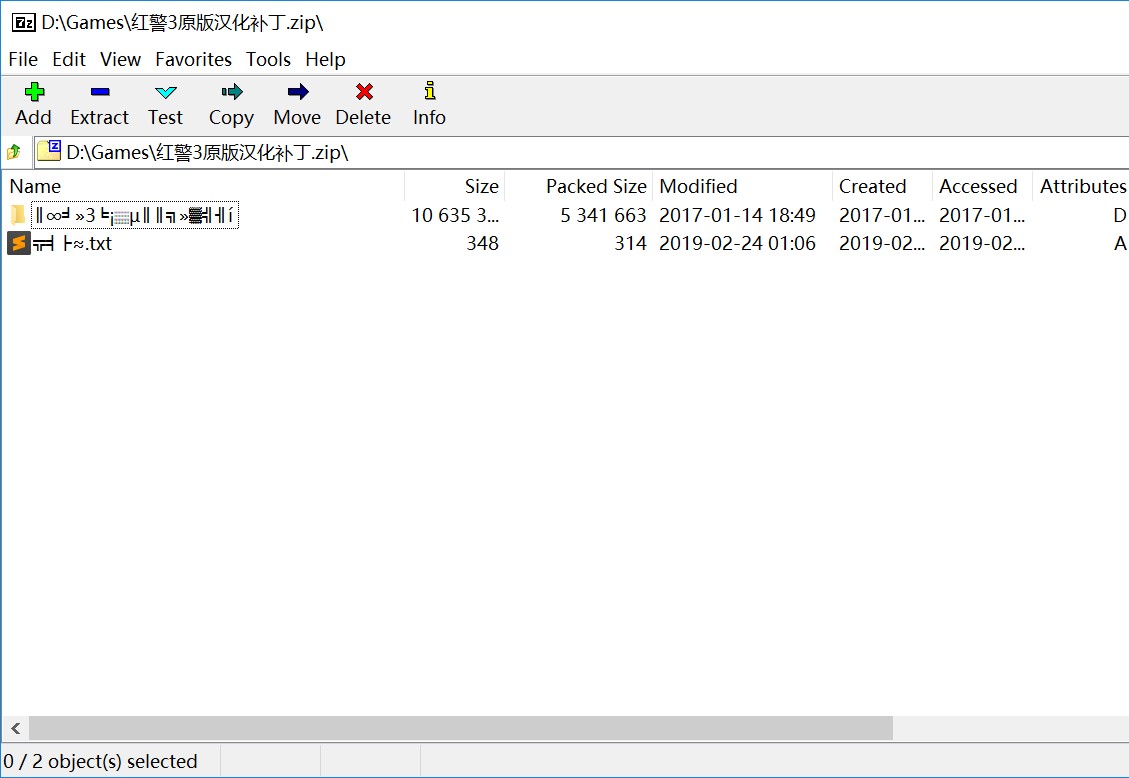This screenshot has width=1129, height=778.
Task: Select the .txt file name
Action: click(x=73, y=243)
